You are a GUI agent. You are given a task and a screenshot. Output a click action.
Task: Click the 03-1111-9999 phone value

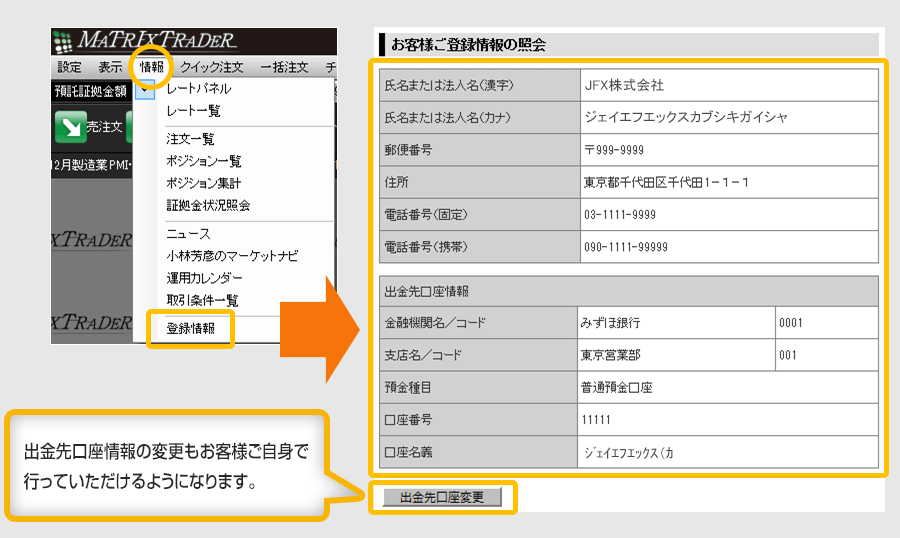[620, 215]
